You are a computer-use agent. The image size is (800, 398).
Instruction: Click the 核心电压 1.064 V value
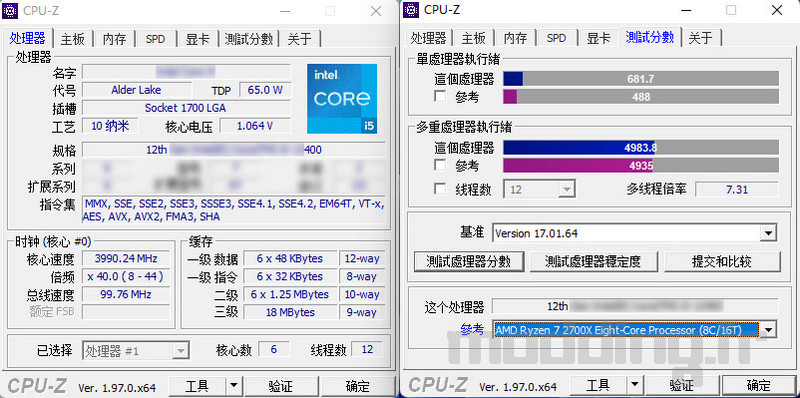tap(255, 126)
